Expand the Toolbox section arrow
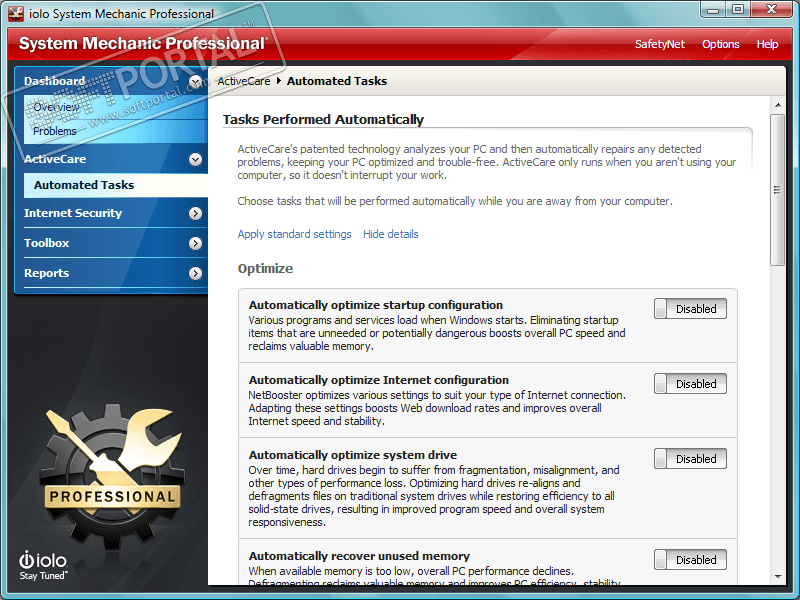Screen dimensions: 800x600 (x=195, y=243)
